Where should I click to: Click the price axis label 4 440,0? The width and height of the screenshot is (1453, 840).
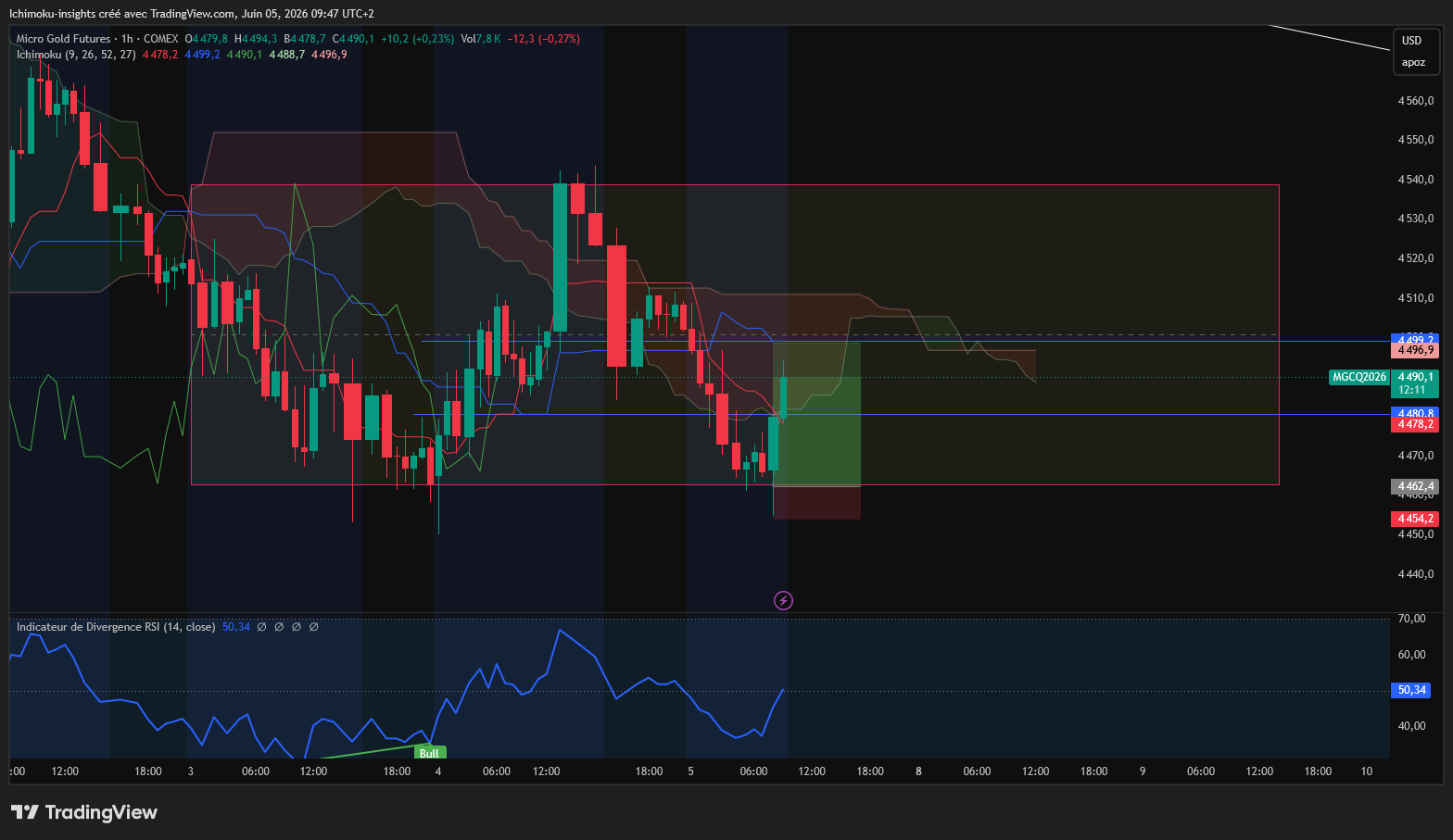pos(1416,574)
